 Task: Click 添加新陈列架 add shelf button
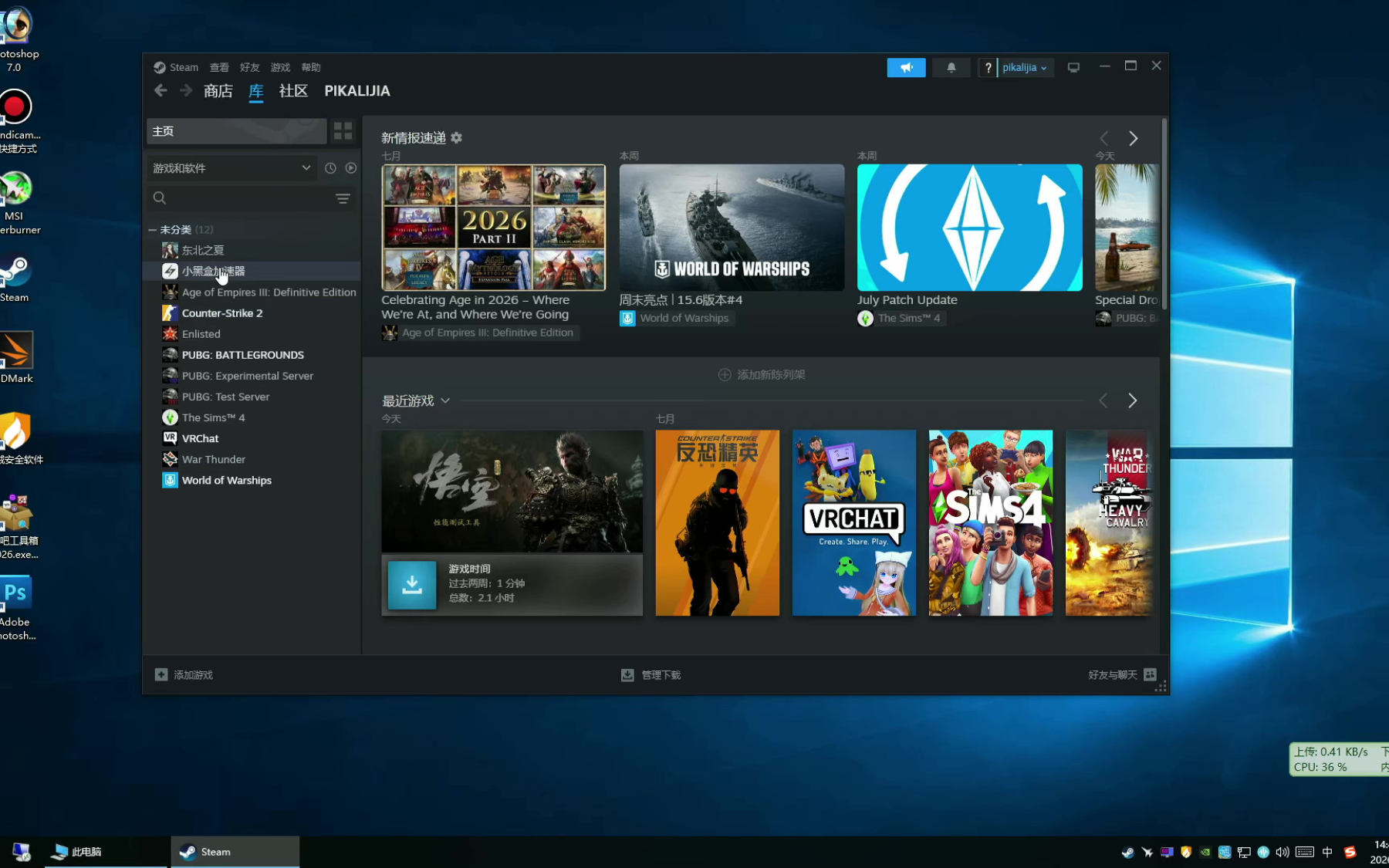762,375
